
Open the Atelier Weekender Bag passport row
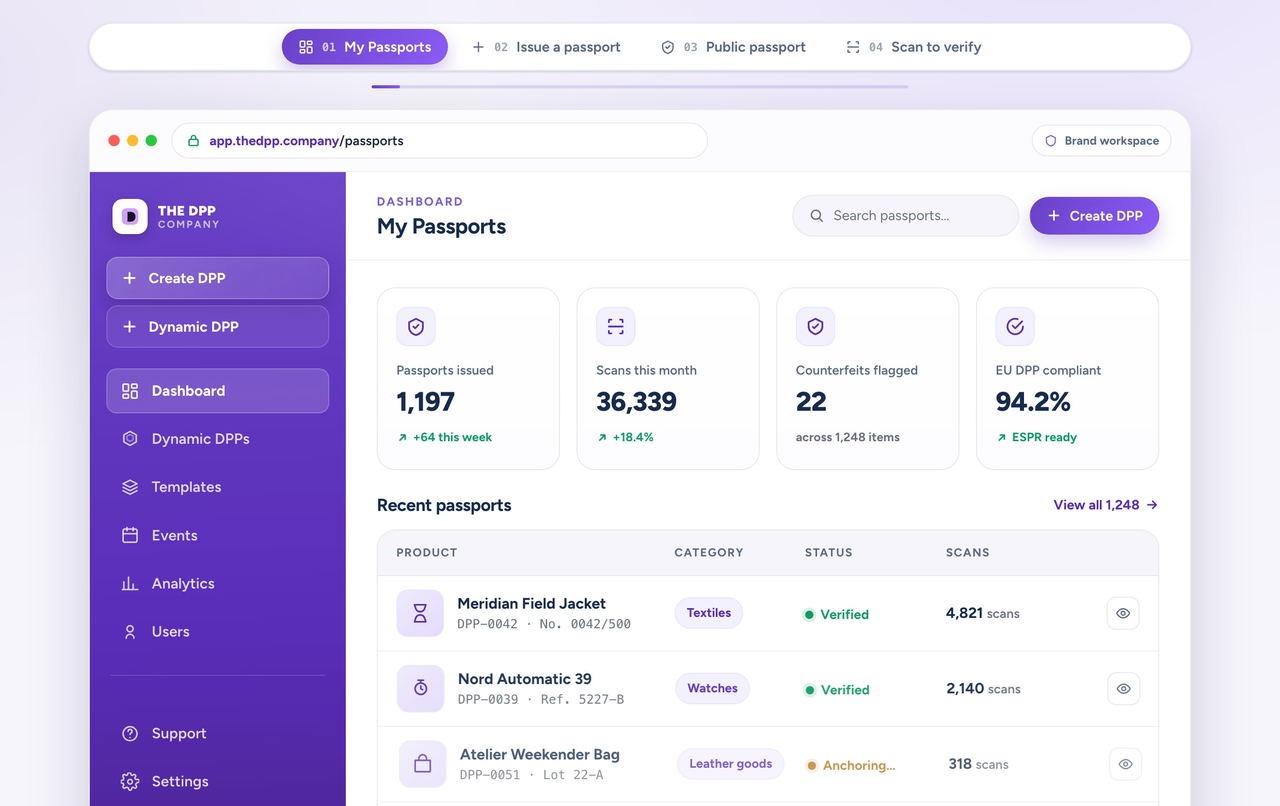768,764
